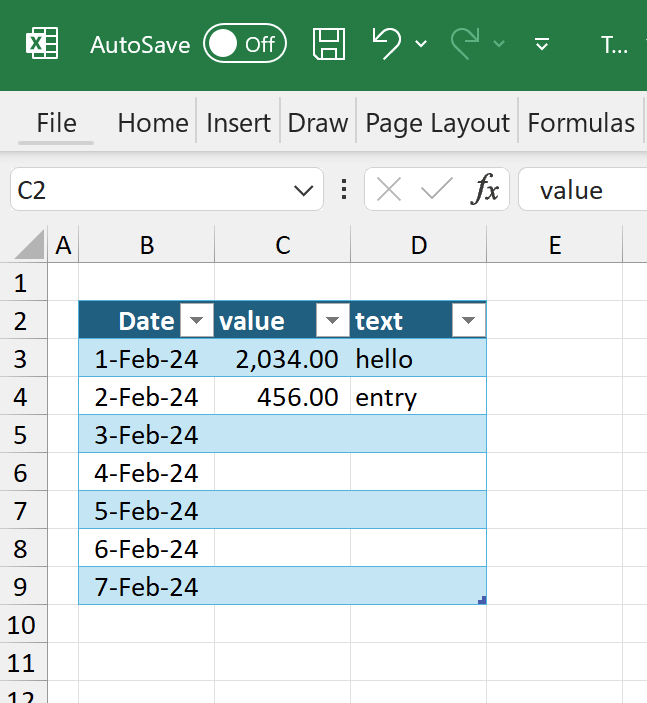Click the Redo arrow icon
This screenshot has height=703, width=647.
point(465,43)
